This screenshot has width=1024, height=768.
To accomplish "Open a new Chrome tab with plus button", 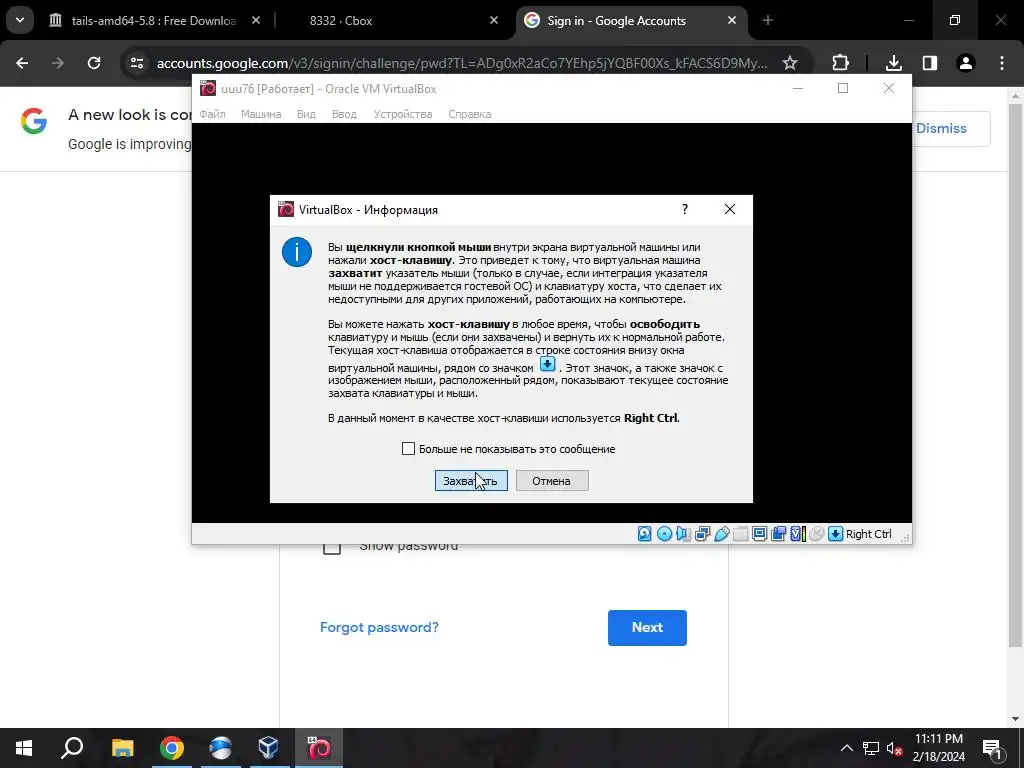I will coord(767,20).
